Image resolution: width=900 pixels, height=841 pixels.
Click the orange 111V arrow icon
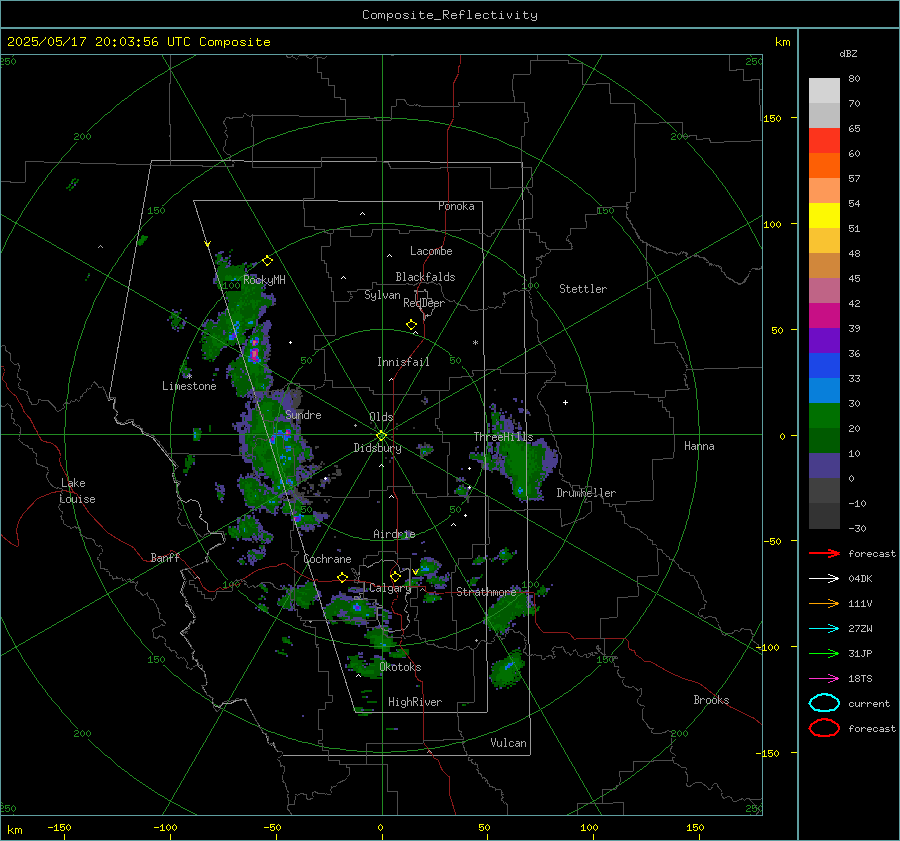(x=824, y=603)
